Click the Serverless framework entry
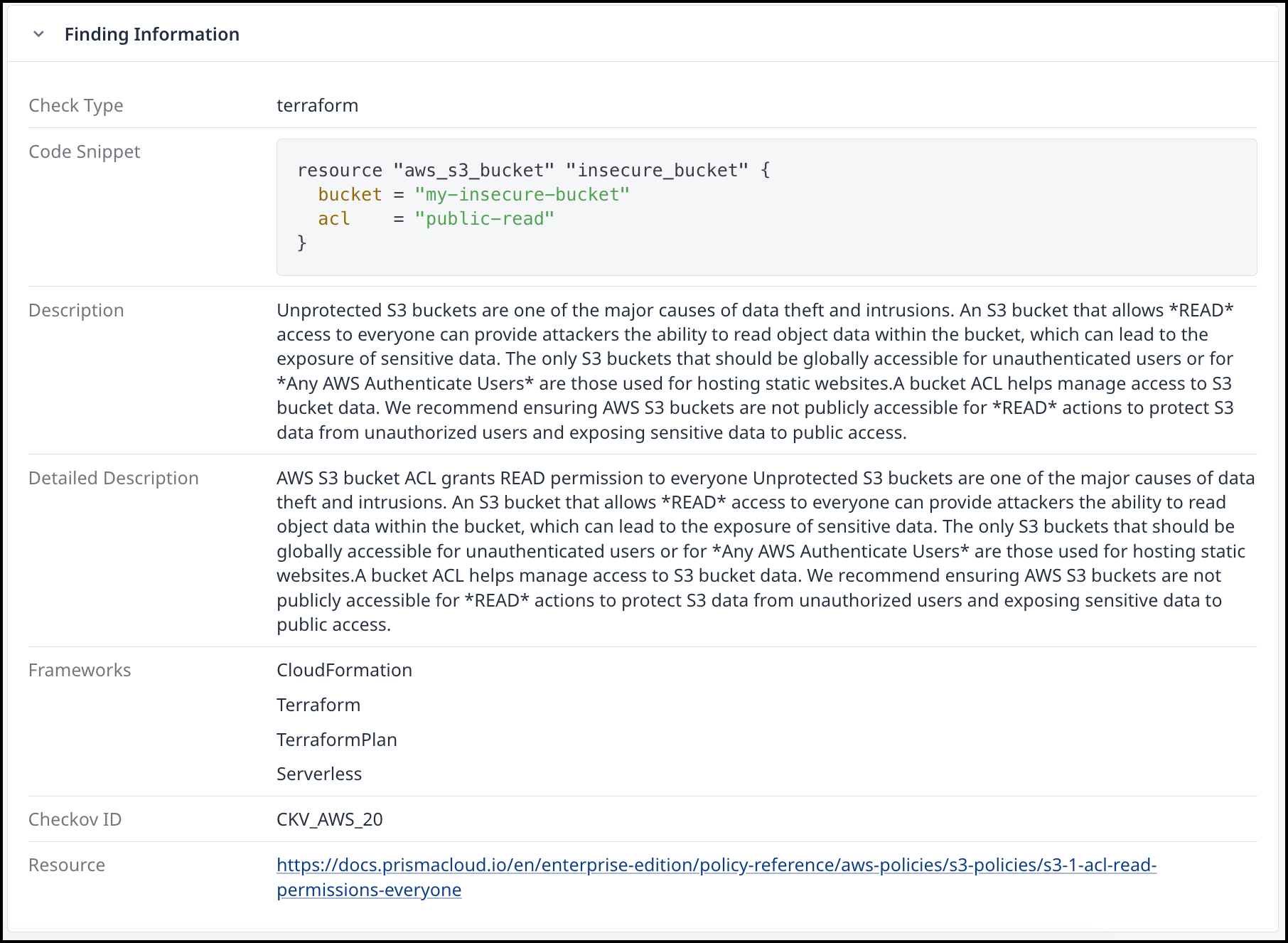The height and width of the screenshot is (943, 1288). (319, 774)
